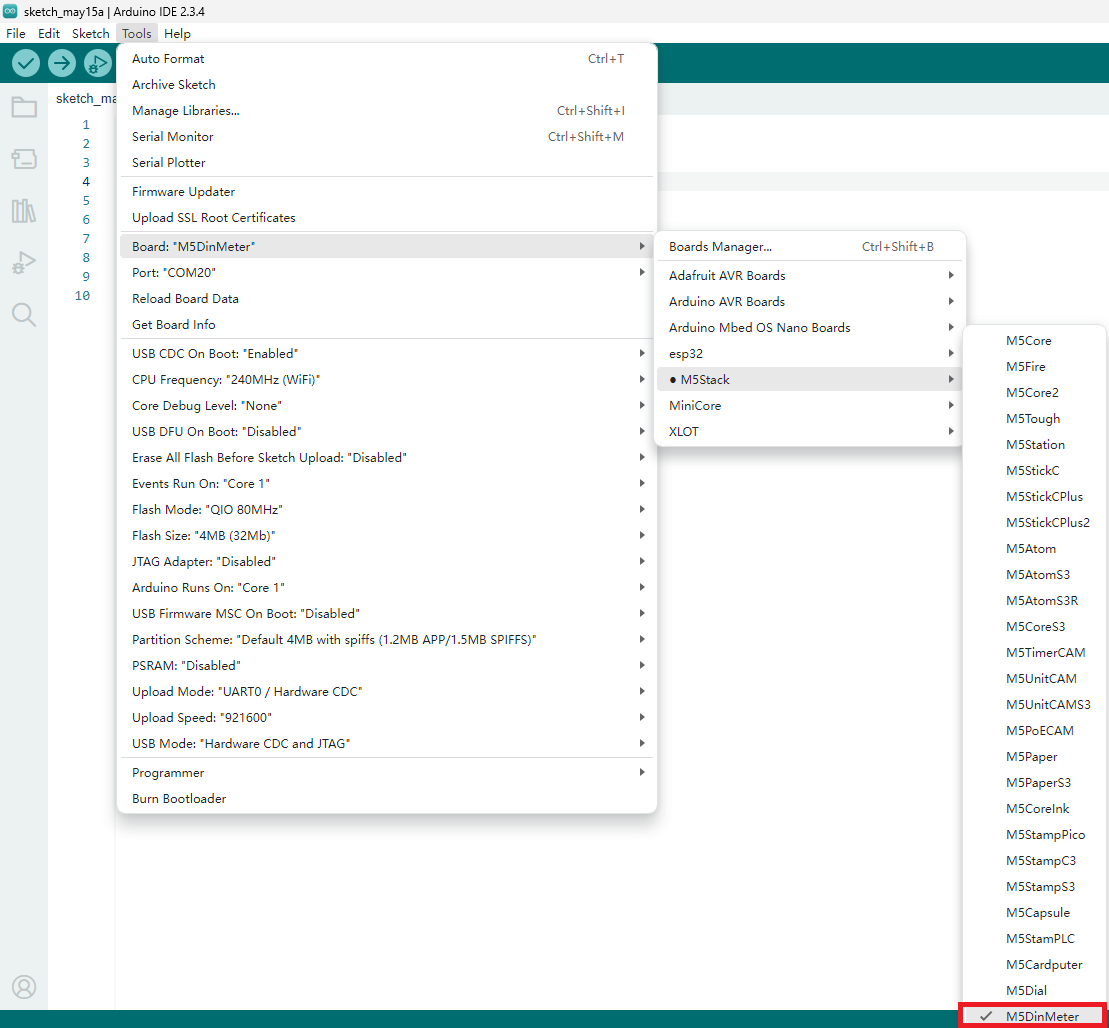Open the Firmware Updater
Screen dimensions: 1109x1028
click(x=387, y=192)
